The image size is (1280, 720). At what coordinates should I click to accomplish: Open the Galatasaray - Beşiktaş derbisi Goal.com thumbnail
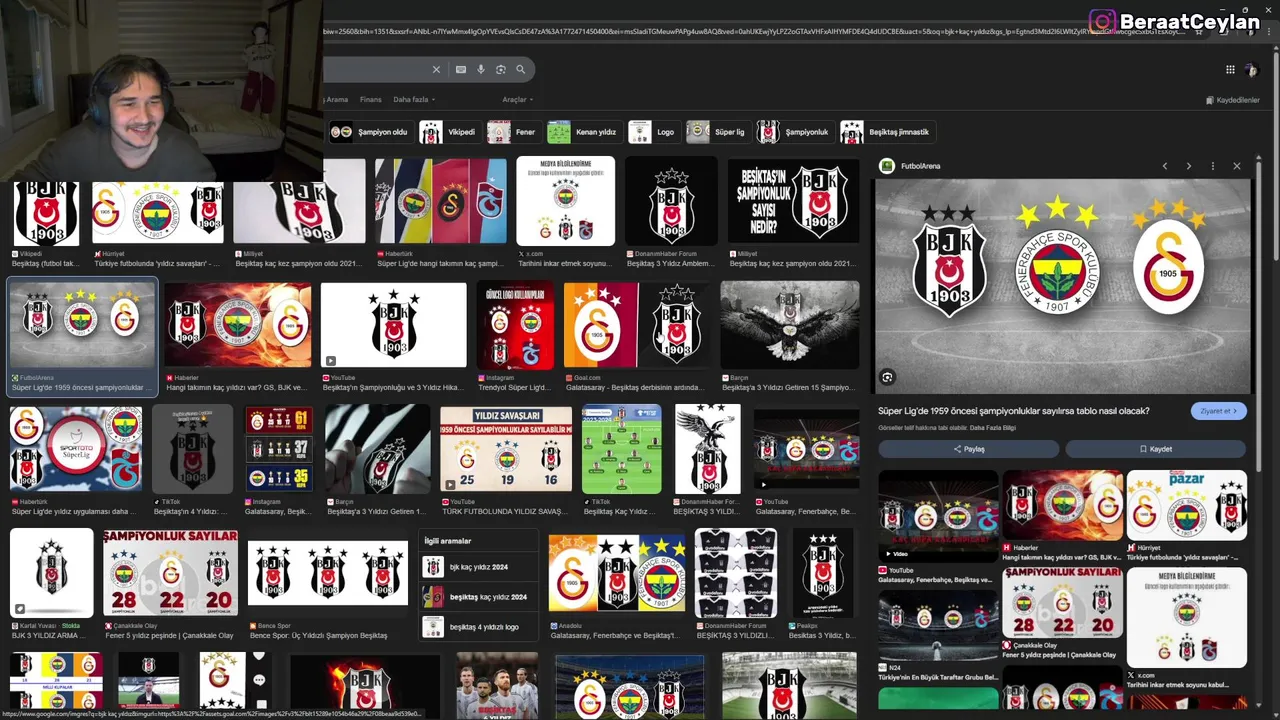637,325
